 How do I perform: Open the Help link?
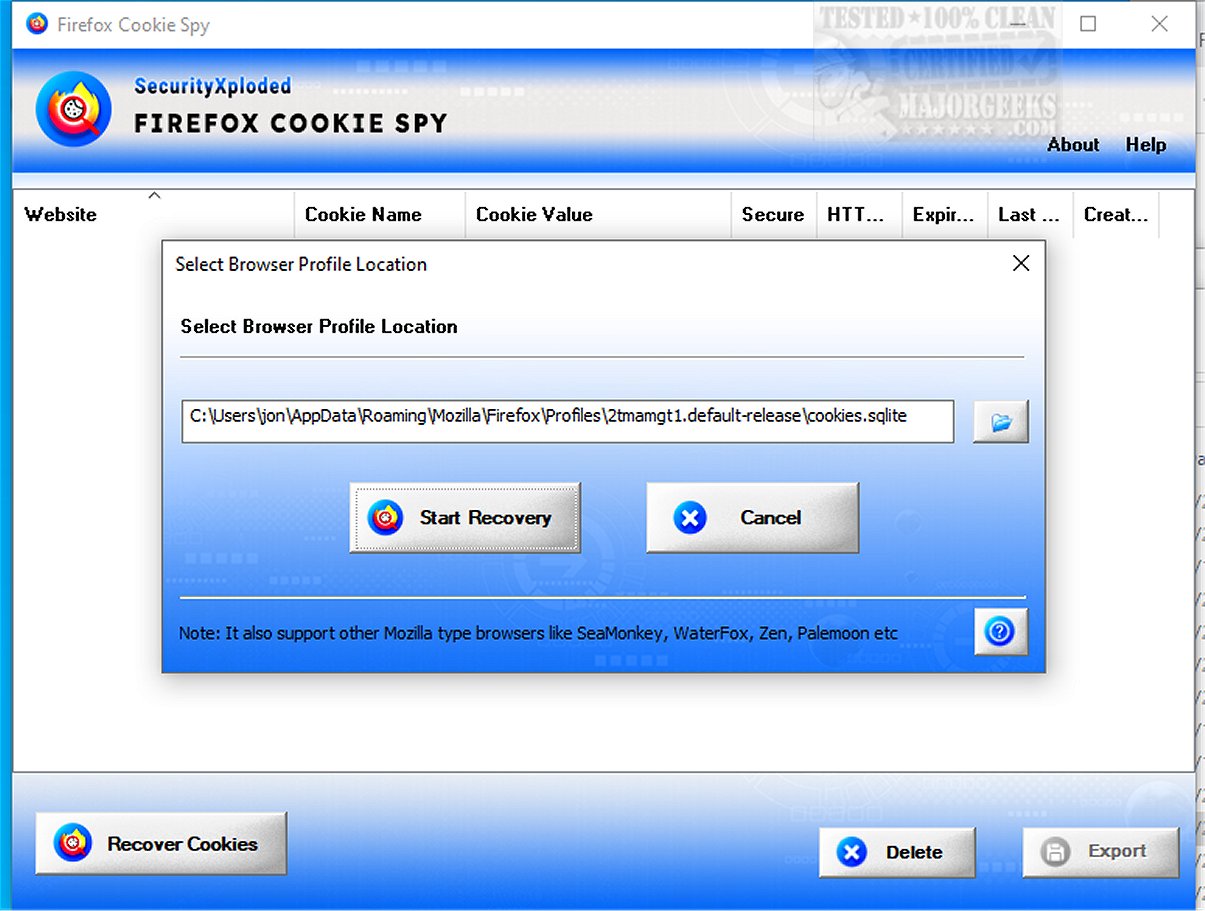[x=1146, y=145]
